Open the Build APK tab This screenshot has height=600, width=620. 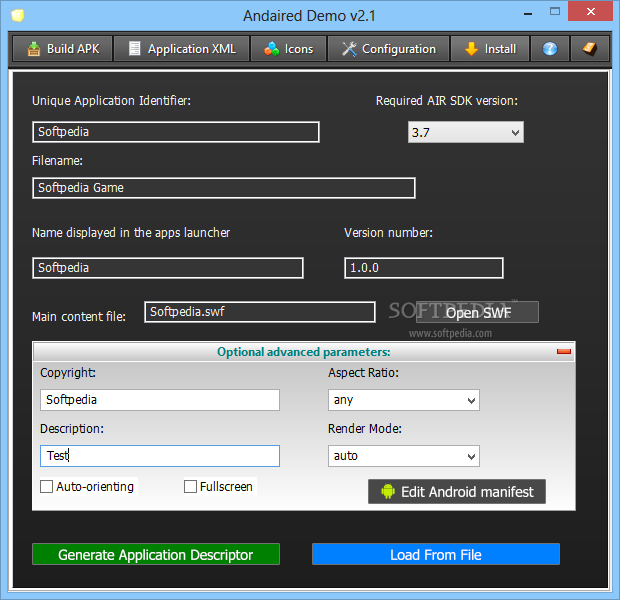coord(62,49)
